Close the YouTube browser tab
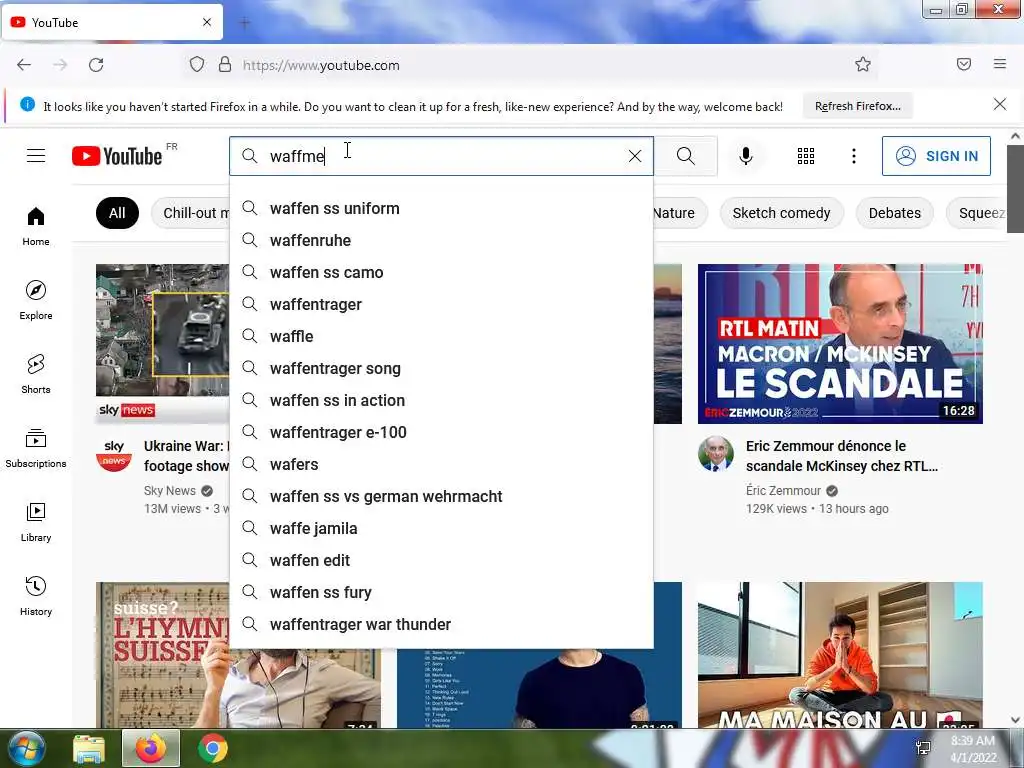 [x=207, y=22]
